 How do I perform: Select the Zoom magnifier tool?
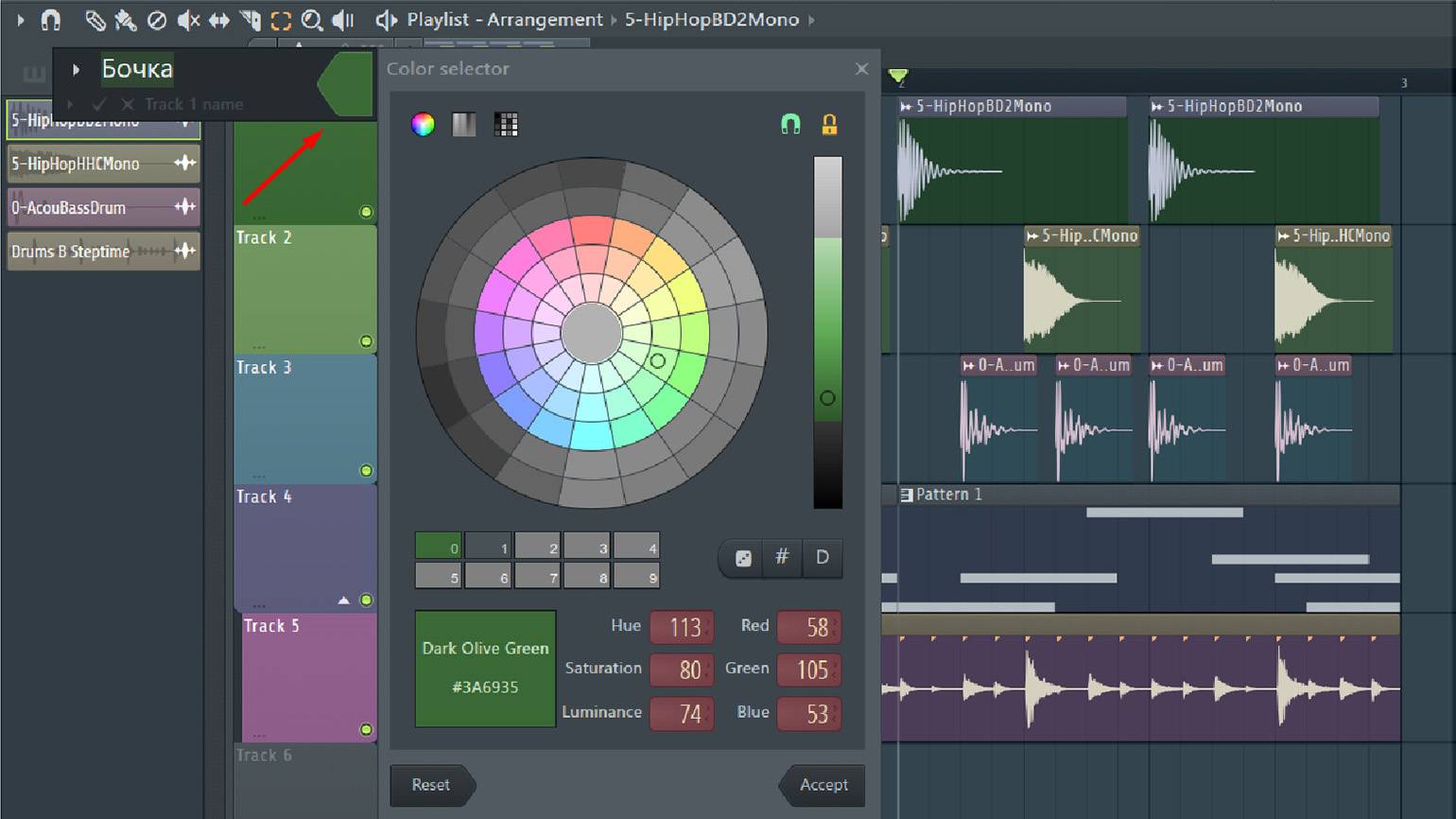point(311,19)
